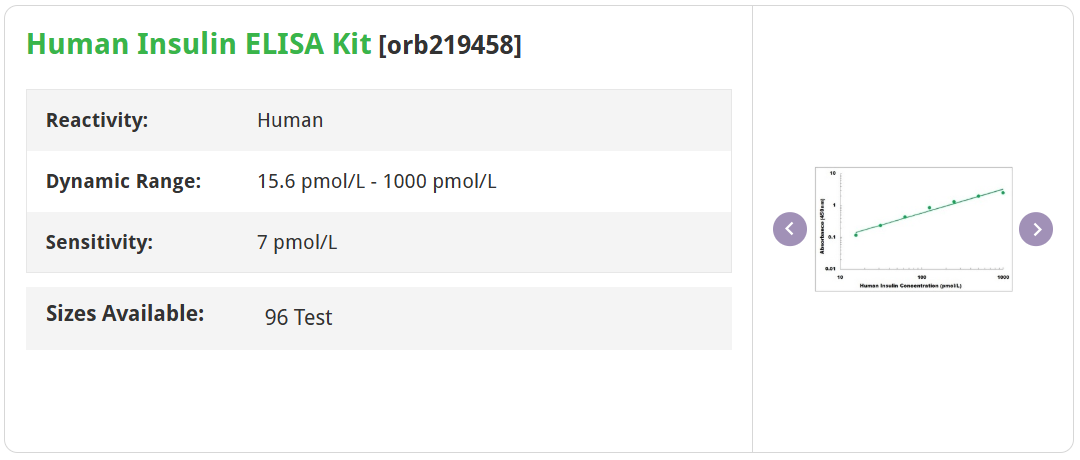
Task: Select the Human reactivity value
Action: [290, 120]
